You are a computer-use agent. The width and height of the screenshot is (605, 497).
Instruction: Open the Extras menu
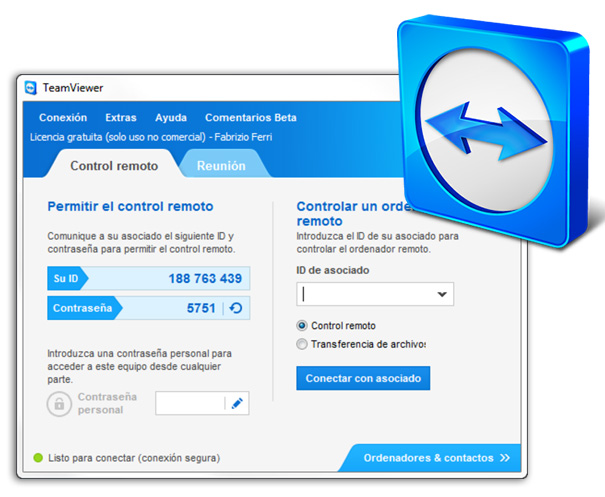click(x=121, y=117)
